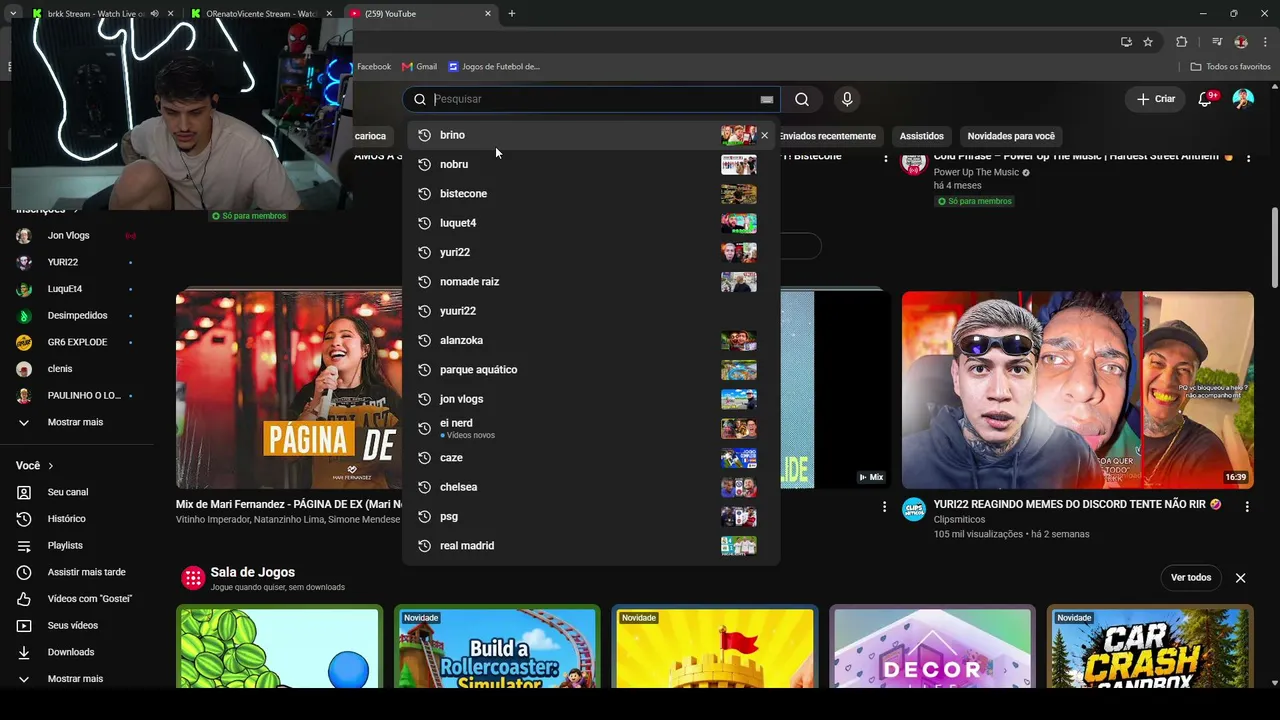Image resolution: width=1280 pixels, height=720 pixels.
Task: Open the Chrome three-dot menu
Action: pyautogui.click(x=1266, y=42)
